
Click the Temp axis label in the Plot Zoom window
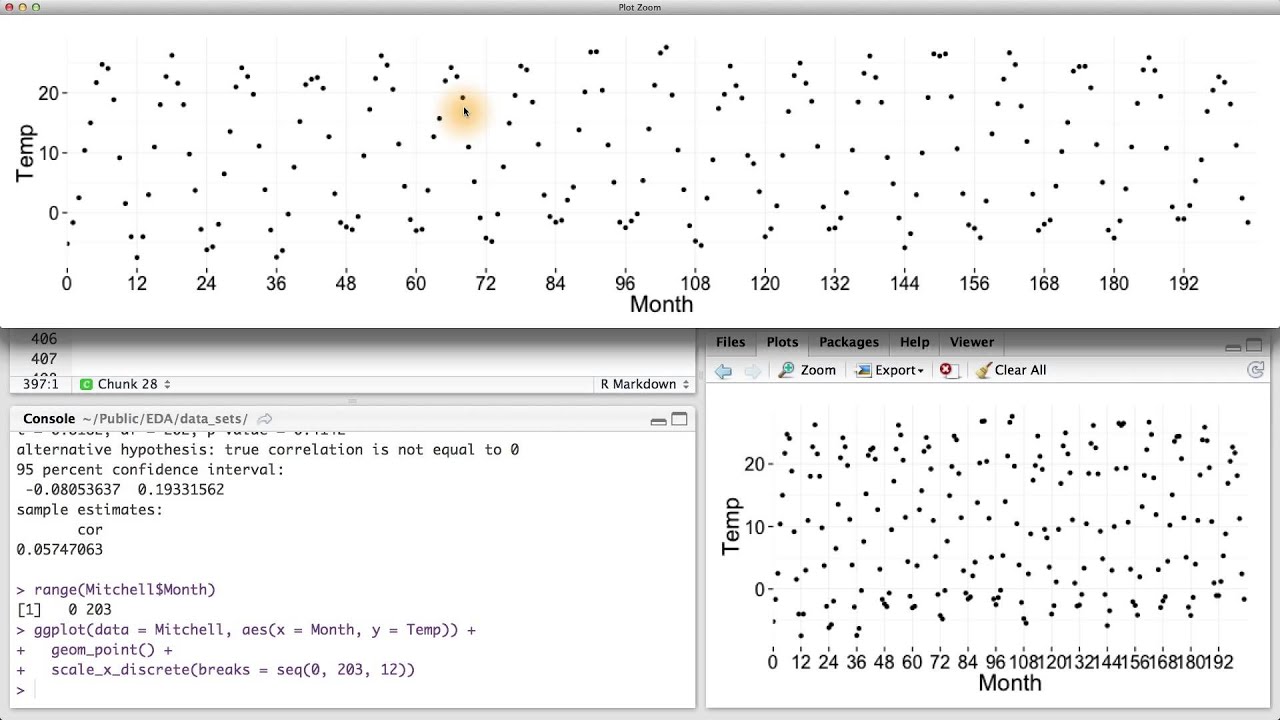[x=25, y=153]
